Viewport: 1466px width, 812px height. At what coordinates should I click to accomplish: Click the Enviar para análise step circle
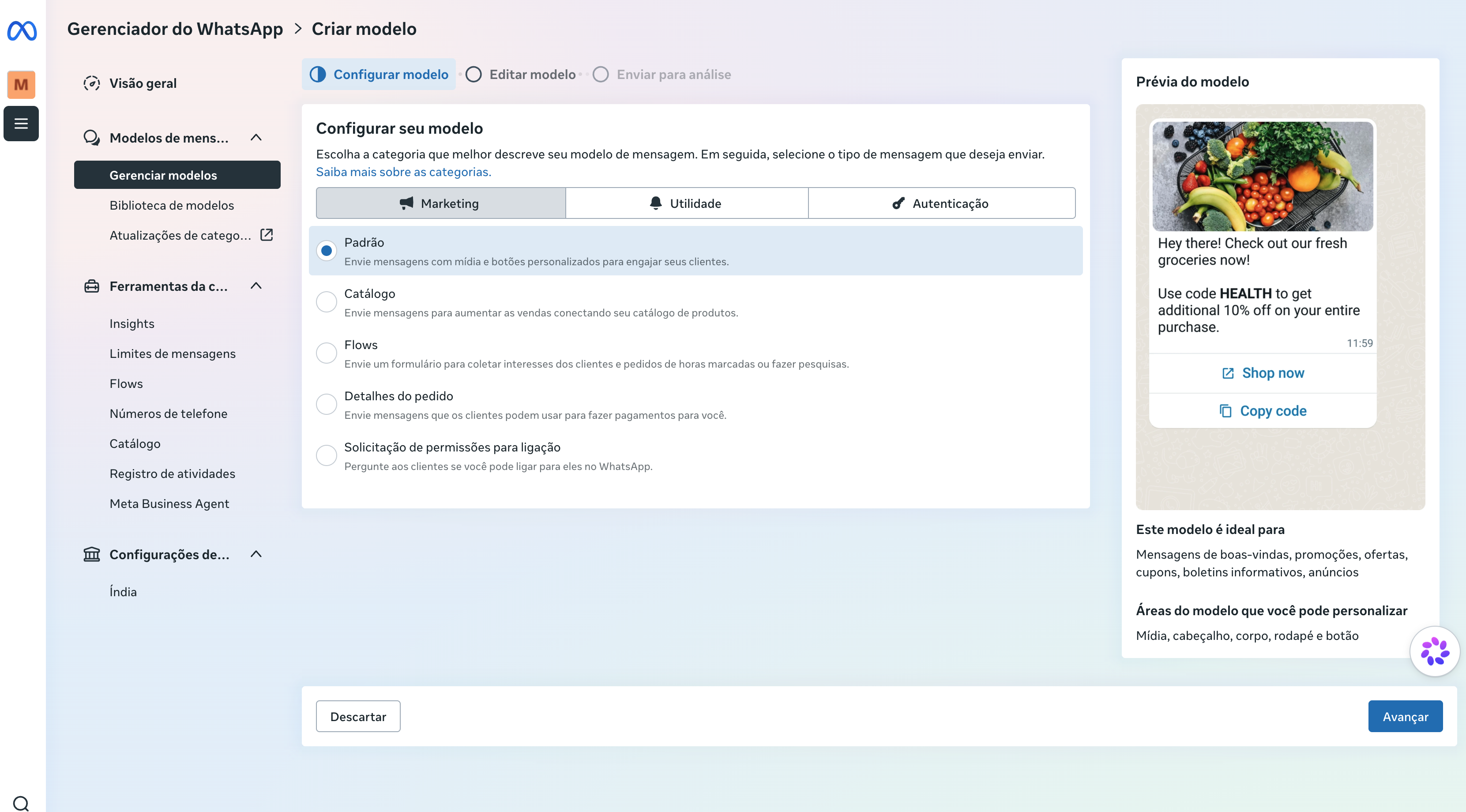pos(601,75)
